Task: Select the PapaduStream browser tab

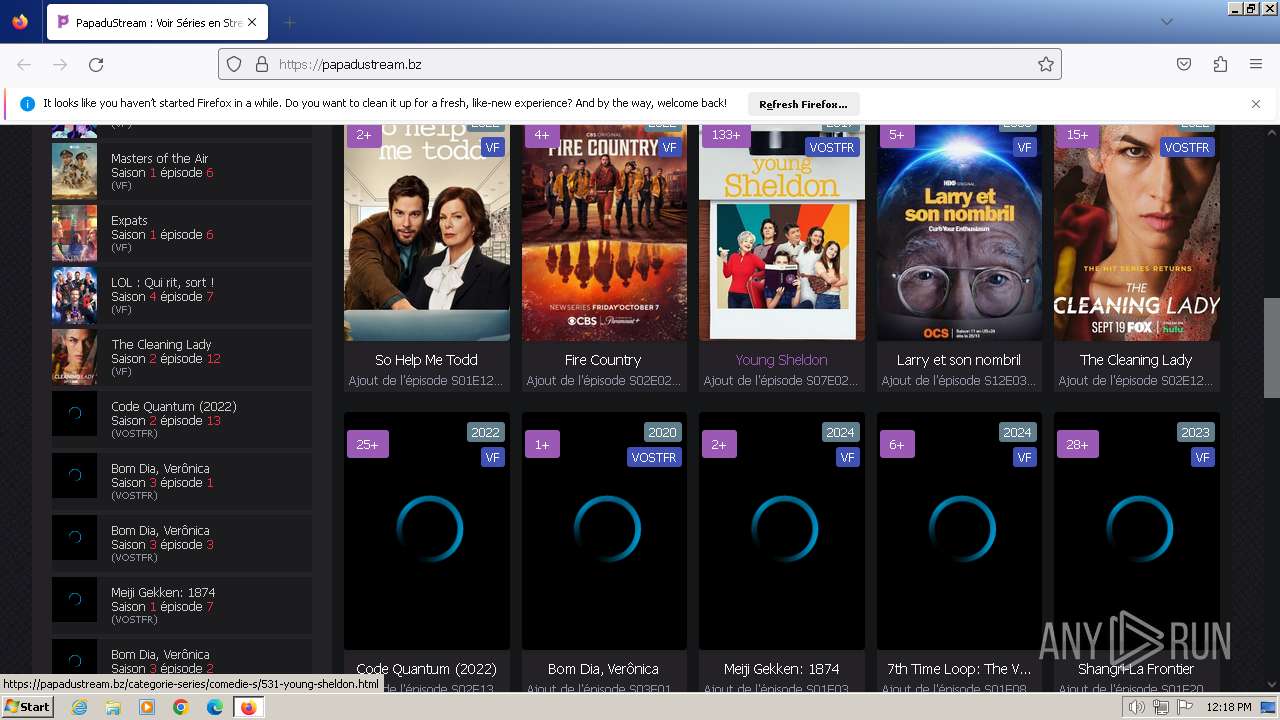Action: [157, 22]
